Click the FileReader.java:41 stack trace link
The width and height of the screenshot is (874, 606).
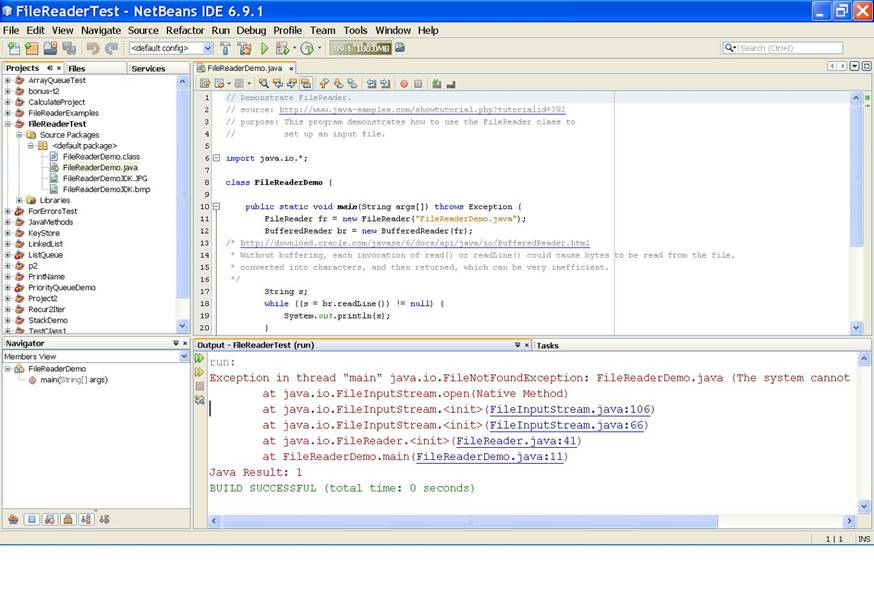(x=516, y=441)
